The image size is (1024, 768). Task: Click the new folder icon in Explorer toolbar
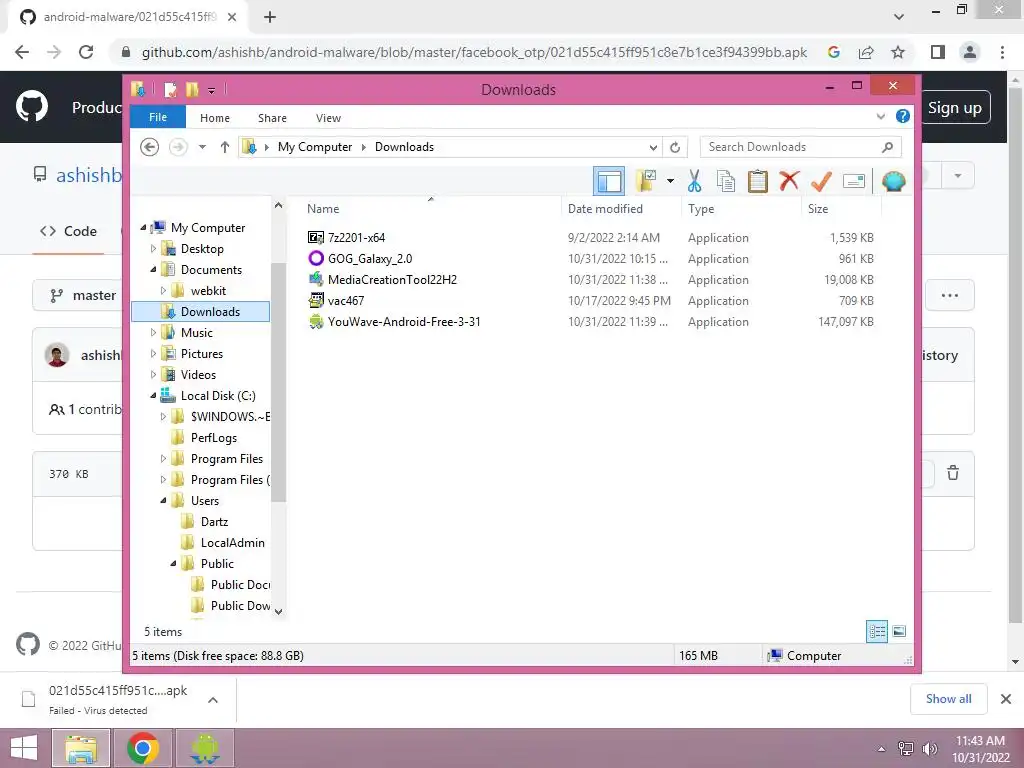coord(646,181)
